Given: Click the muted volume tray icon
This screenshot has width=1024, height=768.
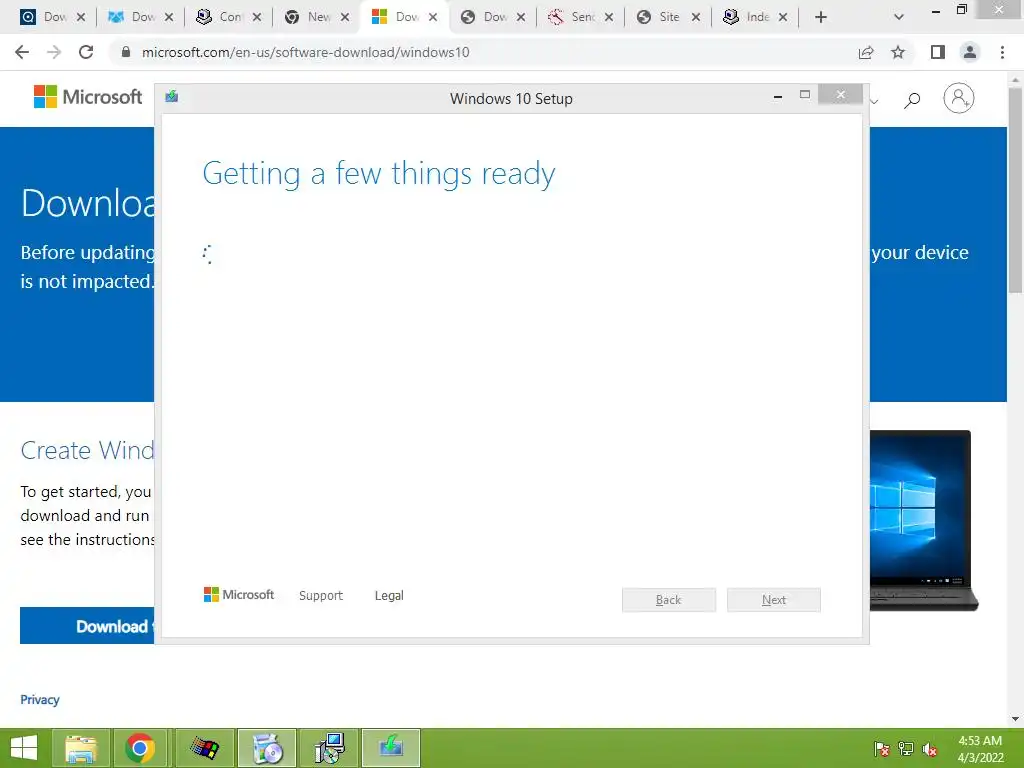Looking at the screenshot, I should [930, 749].
